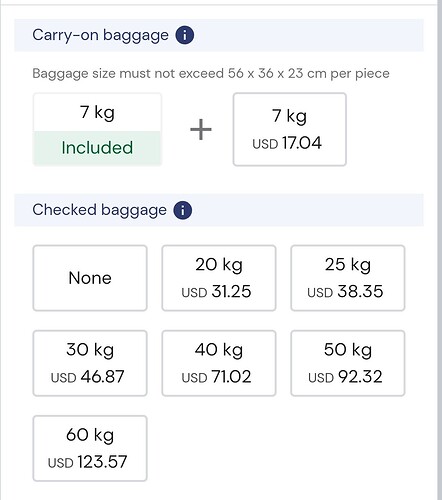
Task: Click the baggage size limit note text
Action: (x=211, y=73)
